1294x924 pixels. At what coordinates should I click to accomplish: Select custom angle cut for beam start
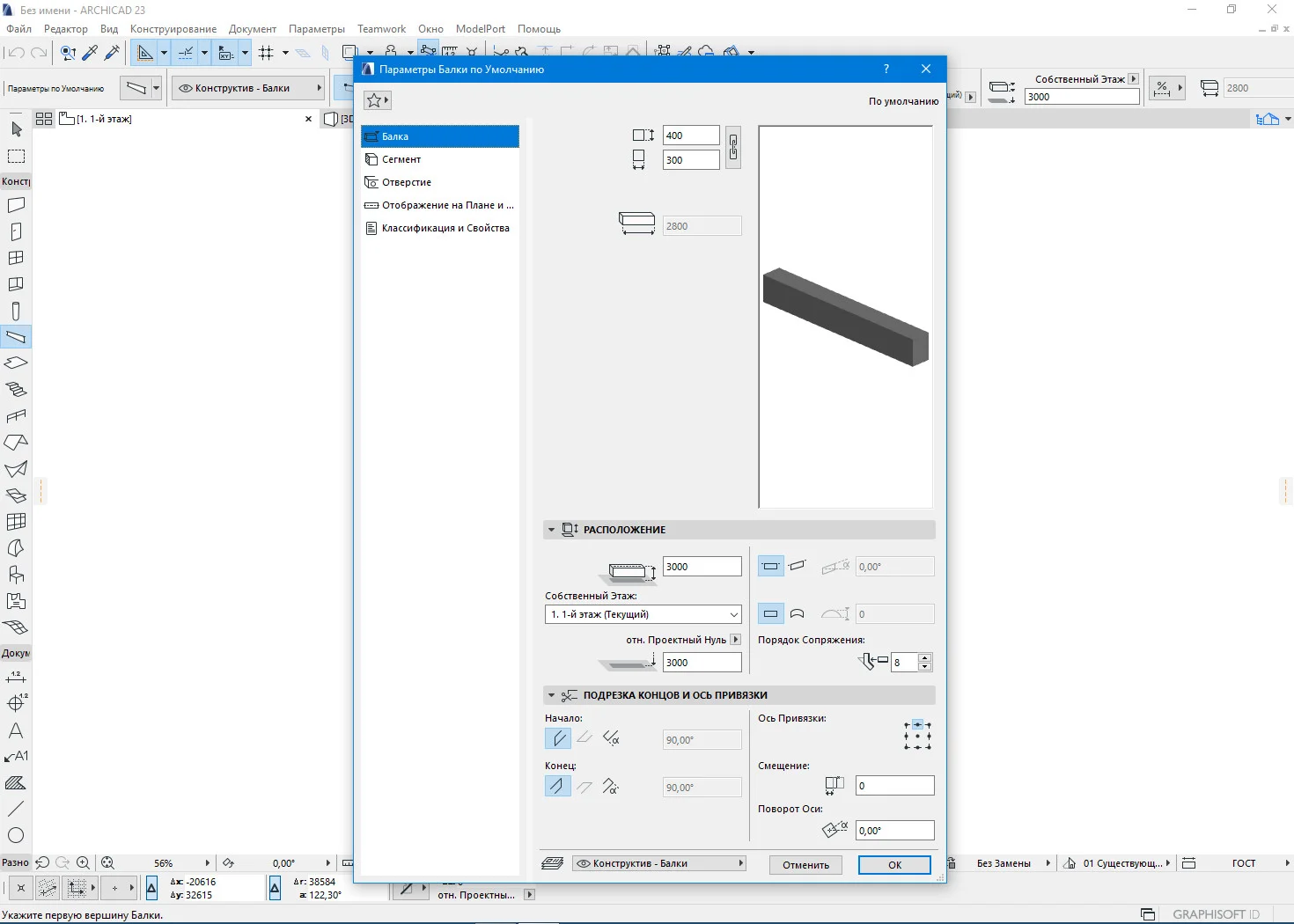[x=611, y=739]
